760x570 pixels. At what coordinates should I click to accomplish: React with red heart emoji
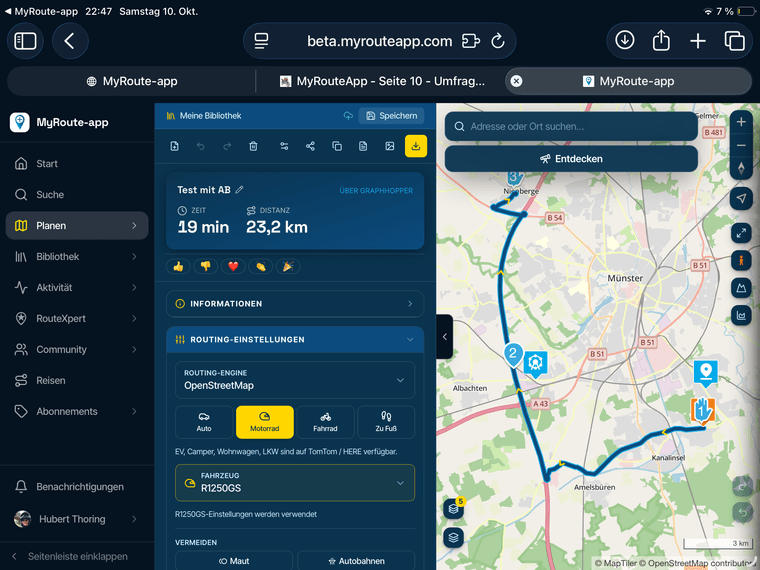point(233,266)
